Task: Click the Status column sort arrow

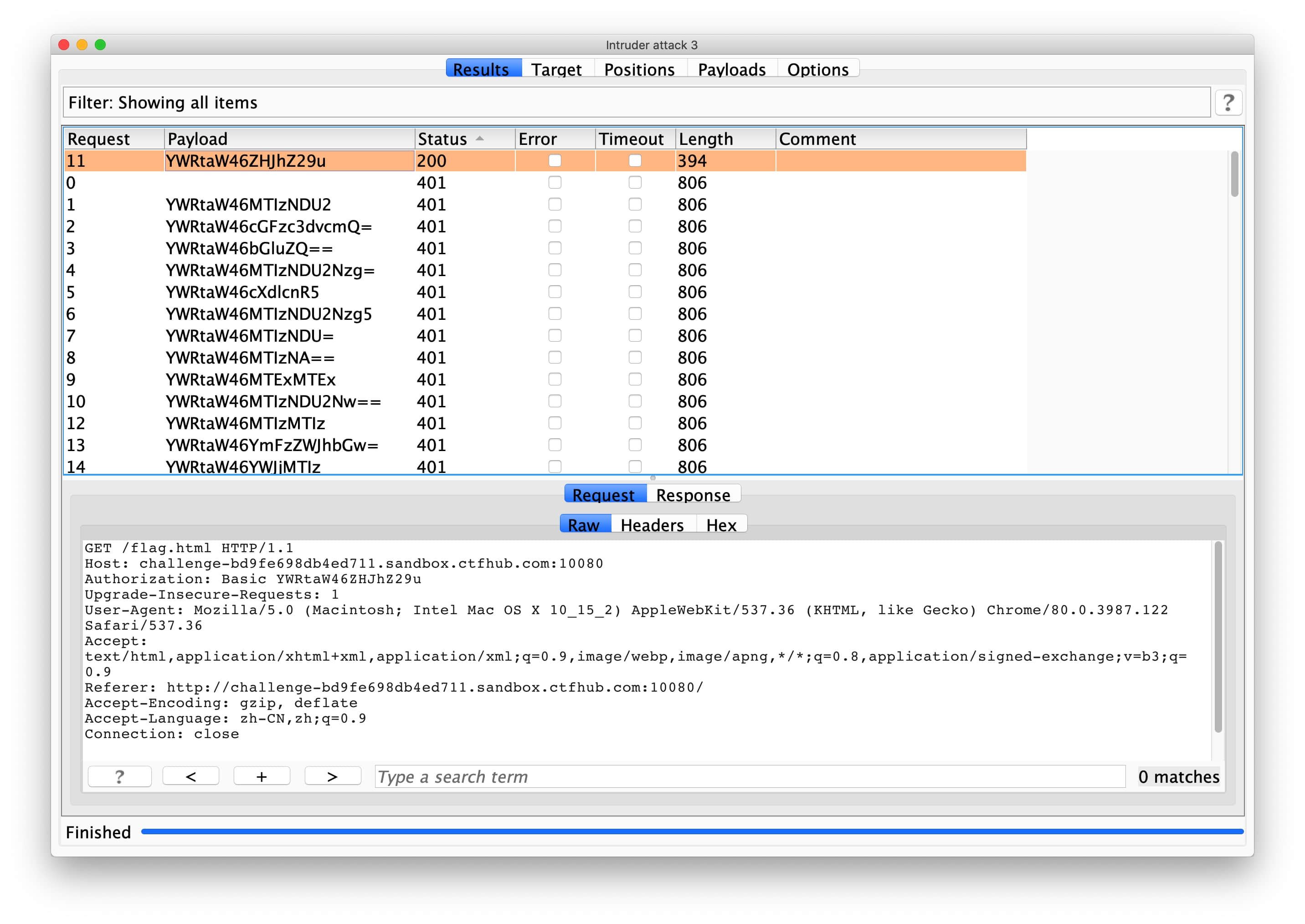Action: [479, 138]
